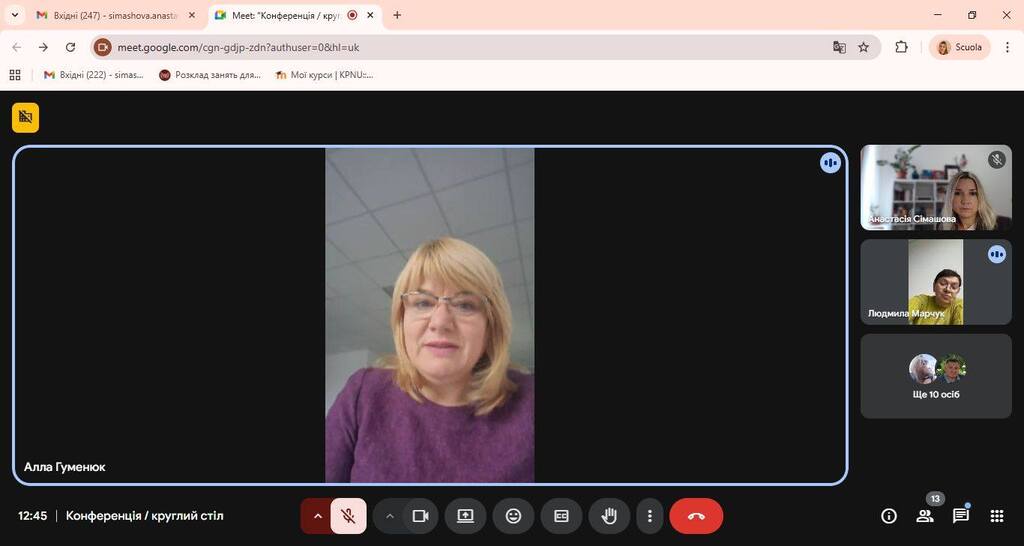This screenshot has height=546, width=1024.
Task: Open the meeting chat panel
Action: (960, 516)
